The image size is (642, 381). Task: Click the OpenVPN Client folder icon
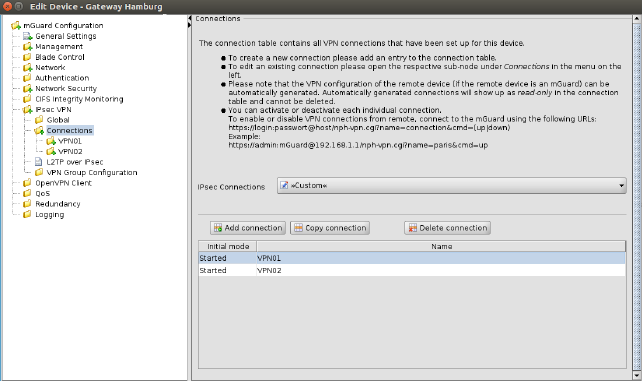coord(27,183)
